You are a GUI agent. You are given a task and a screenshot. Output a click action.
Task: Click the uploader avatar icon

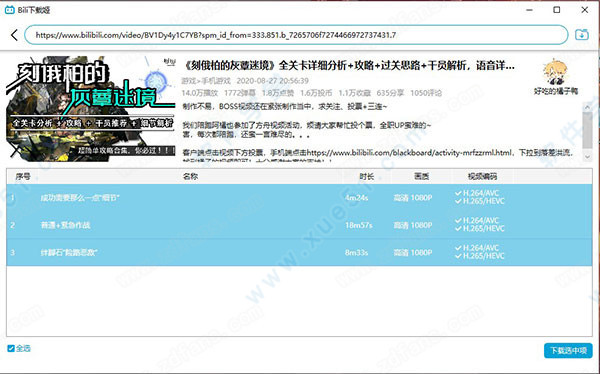click(x=556, y=72)
